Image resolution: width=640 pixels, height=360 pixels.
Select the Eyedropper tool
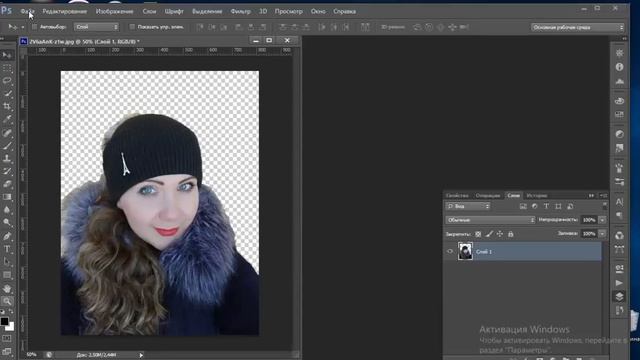pyautogui.click(x=7, y=119)
